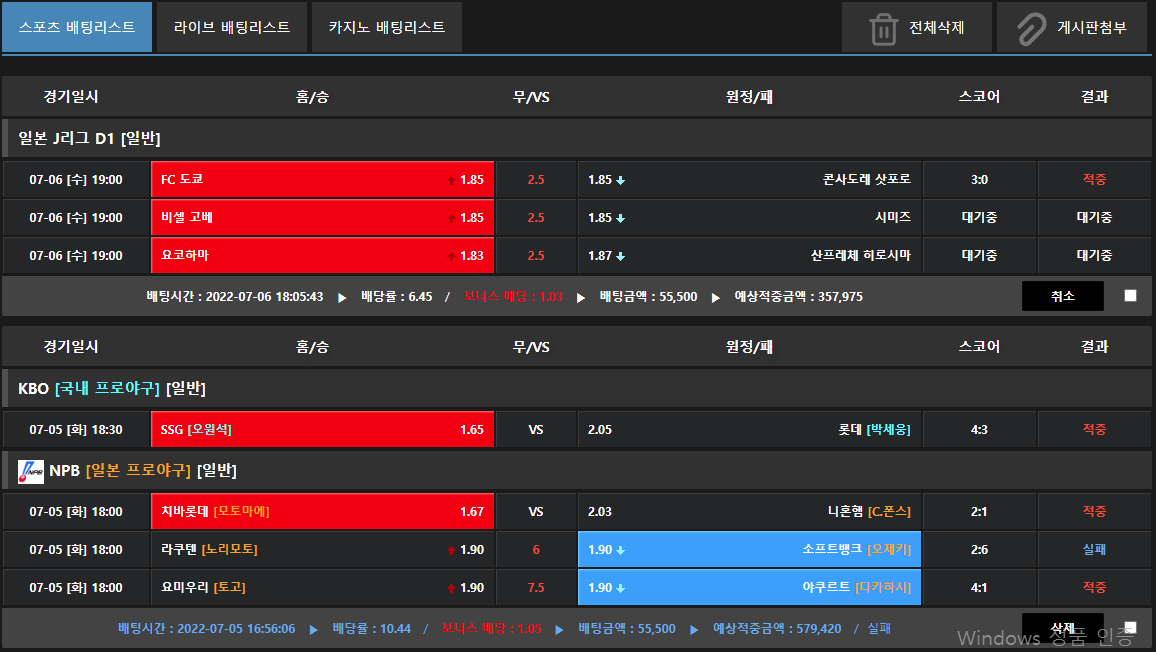Click the paperclip icon for 게시판첨부
Screen dimensions: 1156x652
[x=1030, y=28]
